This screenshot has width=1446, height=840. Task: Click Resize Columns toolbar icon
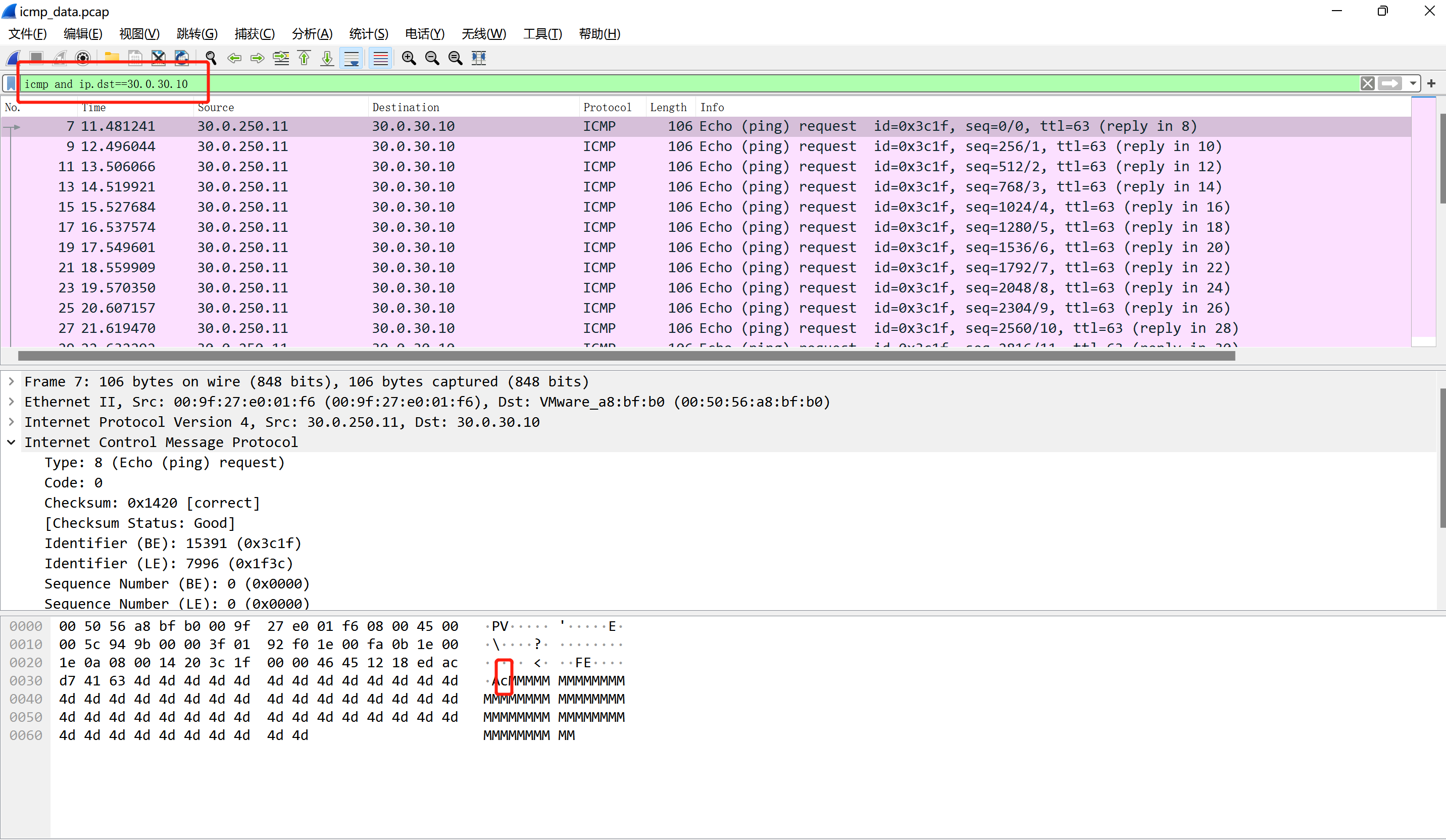tap(479, 58)
